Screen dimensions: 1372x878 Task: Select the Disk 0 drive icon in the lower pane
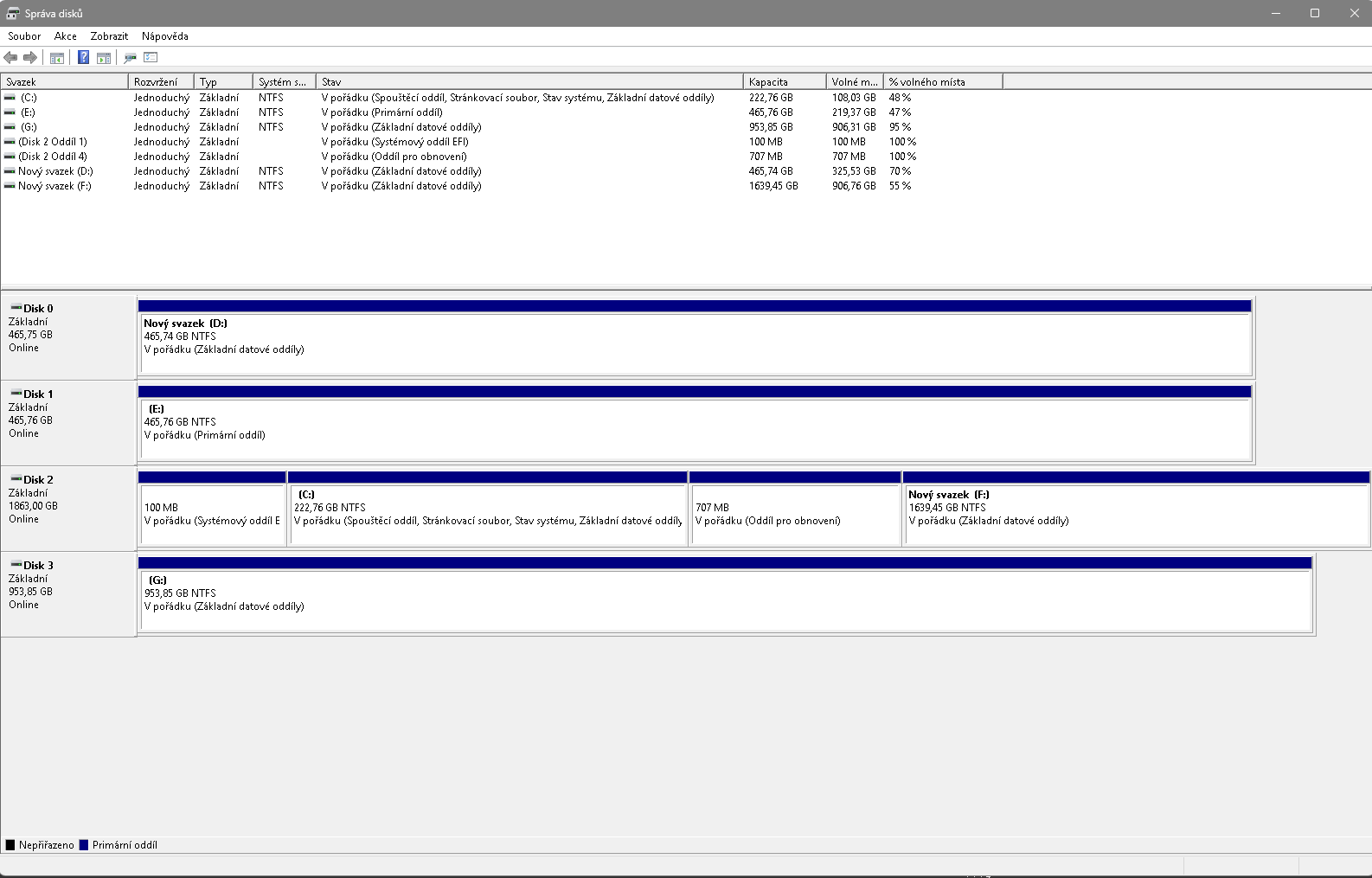coord(16,308)
